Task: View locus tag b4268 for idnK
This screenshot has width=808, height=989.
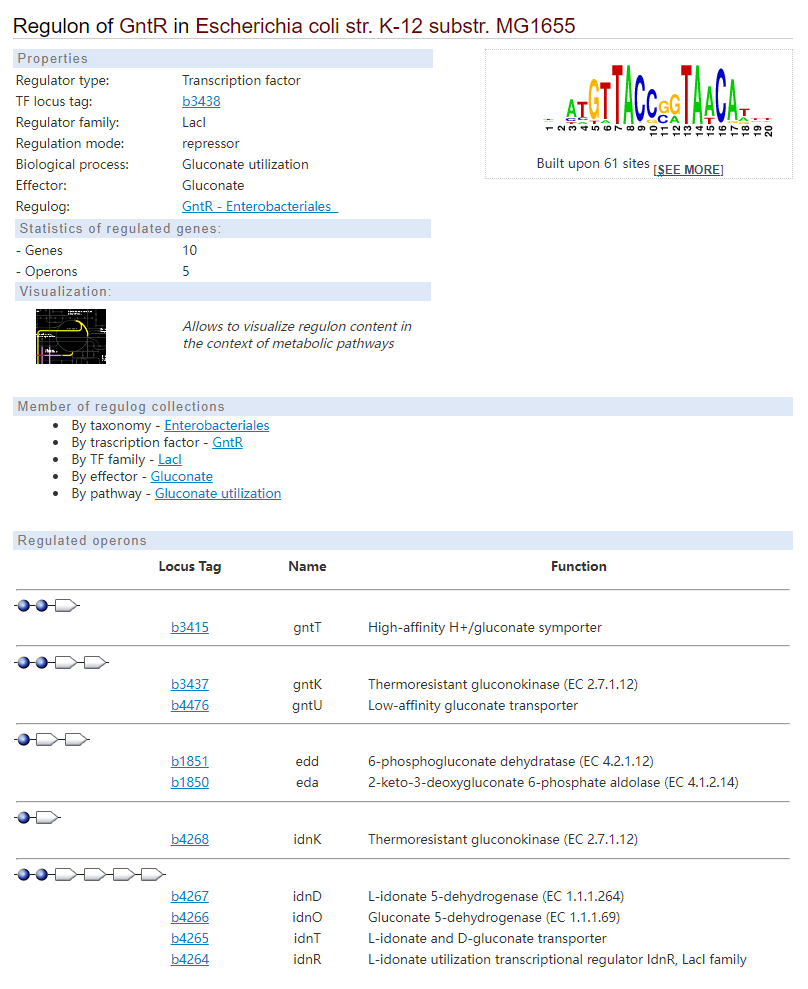Action: (190, 839)
